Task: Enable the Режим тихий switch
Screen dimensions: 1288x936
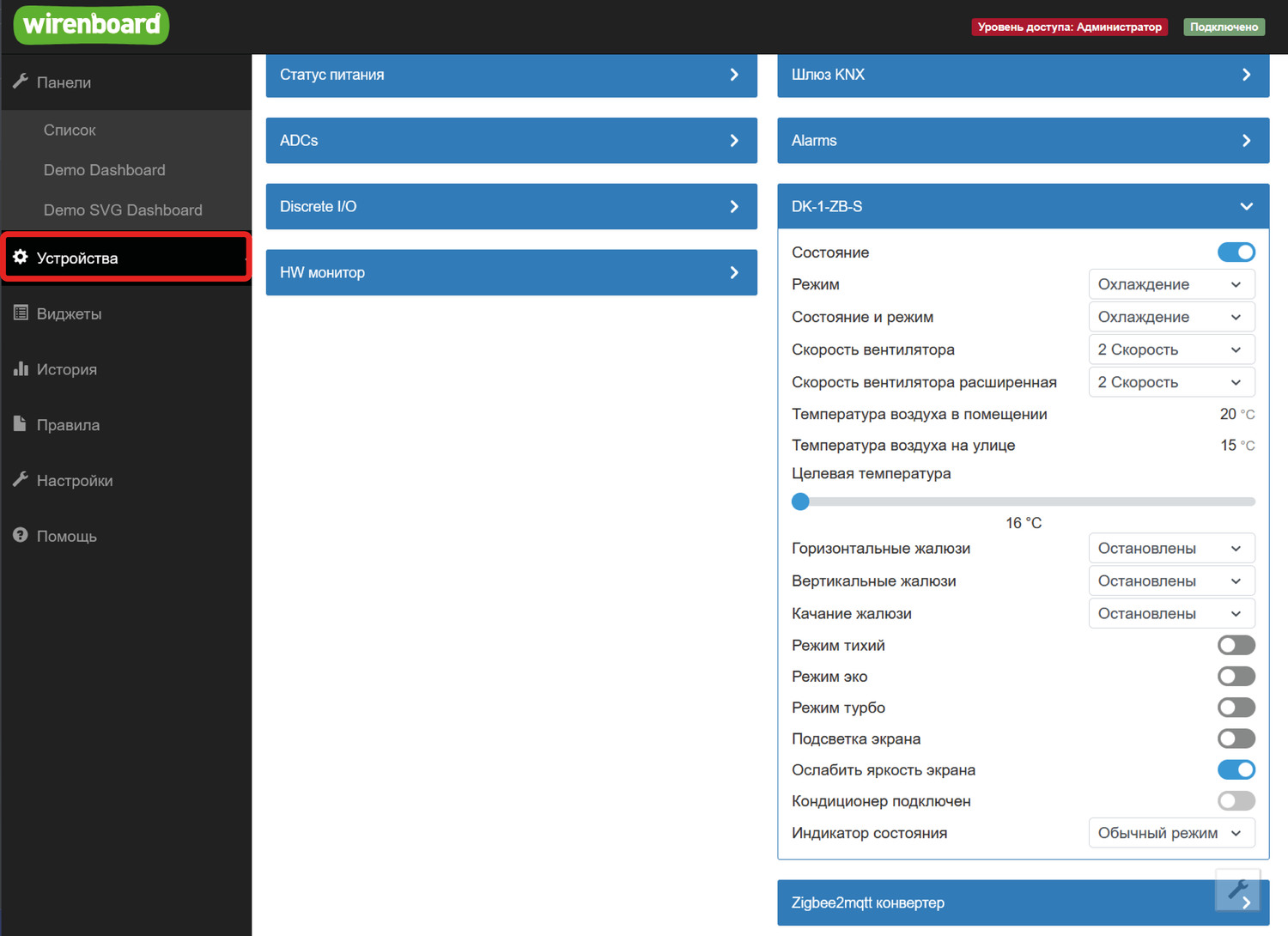Action: [1236, 645]
